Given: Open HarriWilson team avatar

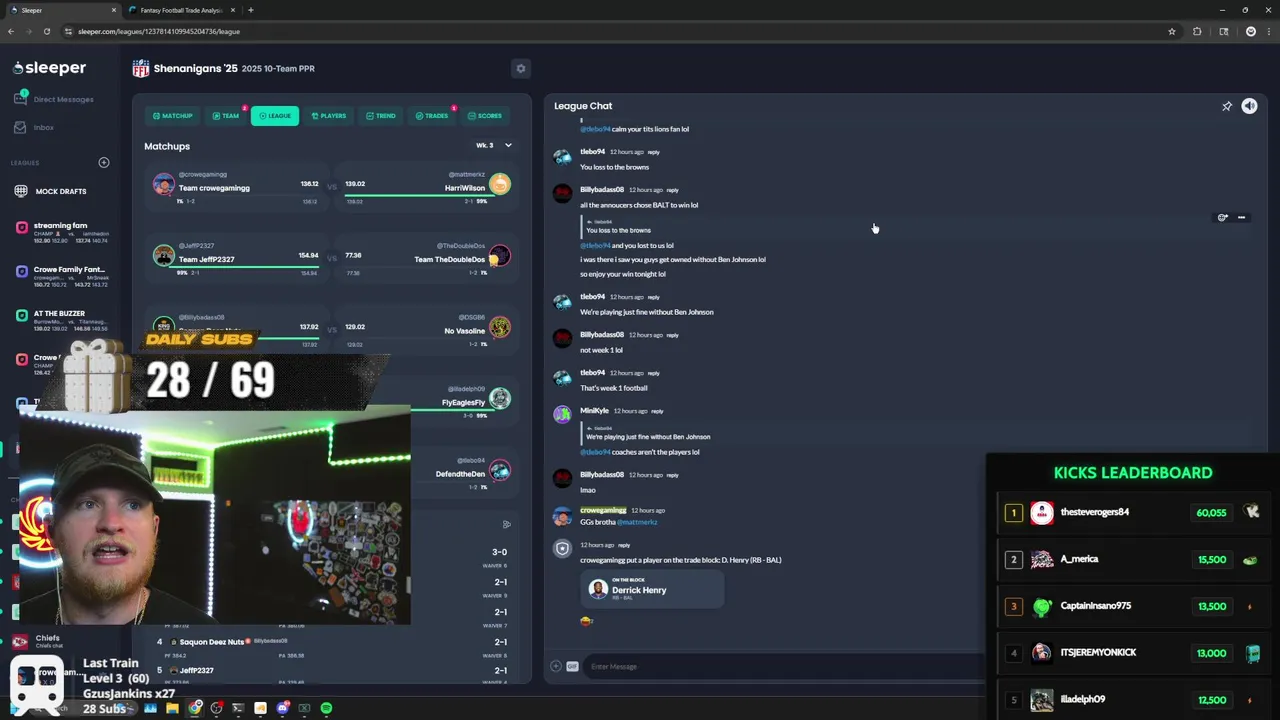Looking at the screenshot, I should pos(500,184).
